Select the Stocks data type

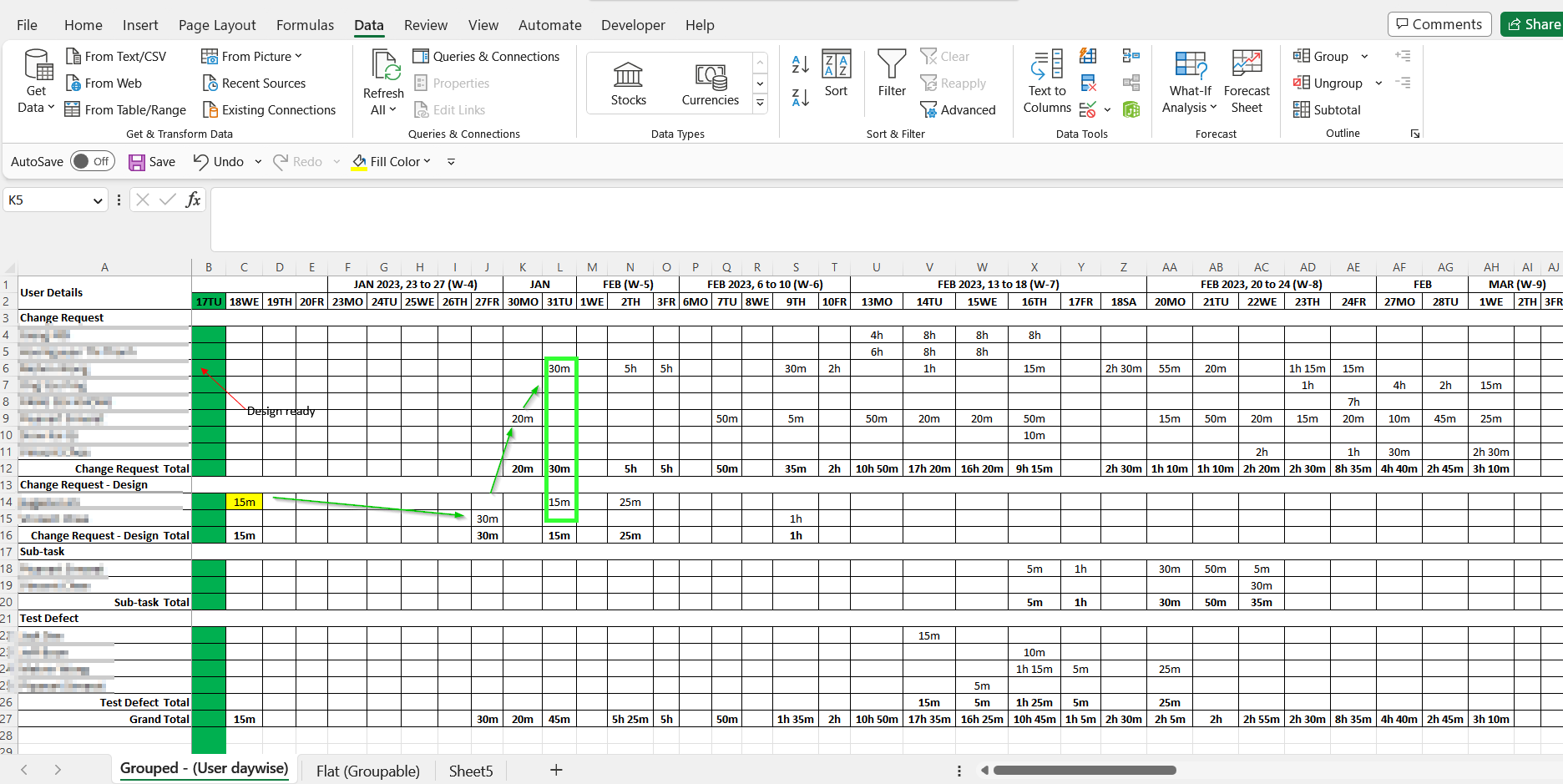628,83
